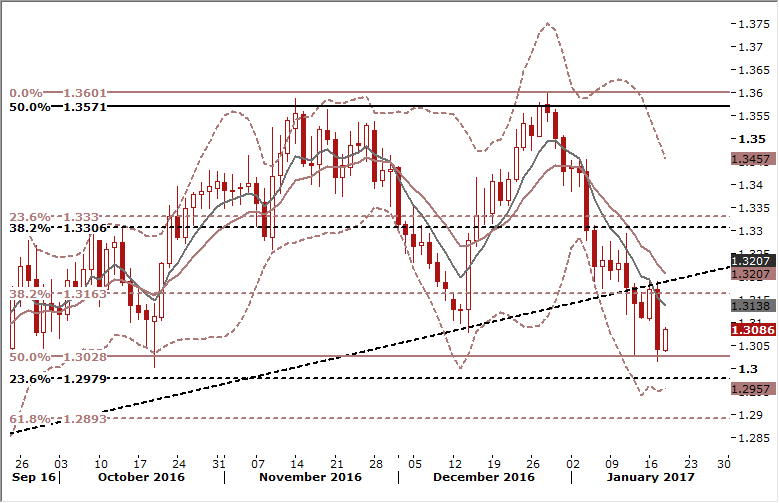Click the date tick 26 above Sep 16
This screenshot has height=503, width=779.
tap(22, 464)
